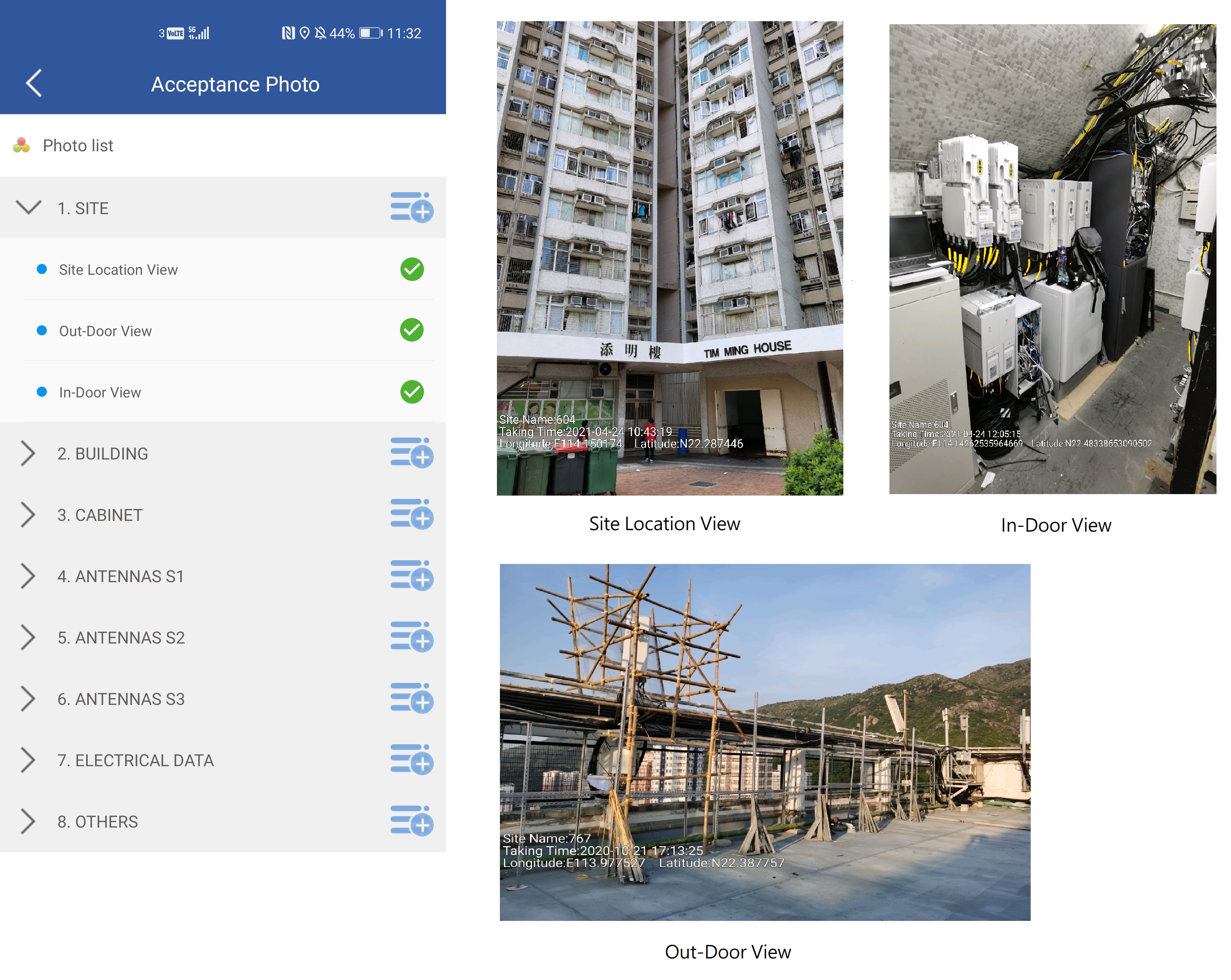Tap the muted bell status icon
The width and height of the screenshot is (1231, 980).
click(x=320, y=33)
